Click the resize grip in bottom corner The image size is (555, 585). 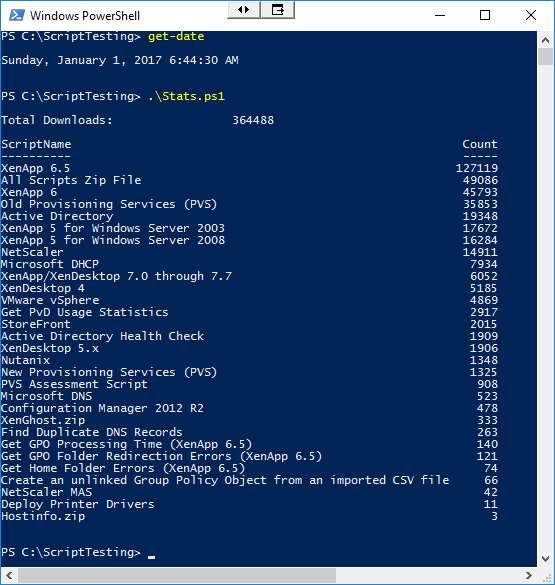click(546, 576)
